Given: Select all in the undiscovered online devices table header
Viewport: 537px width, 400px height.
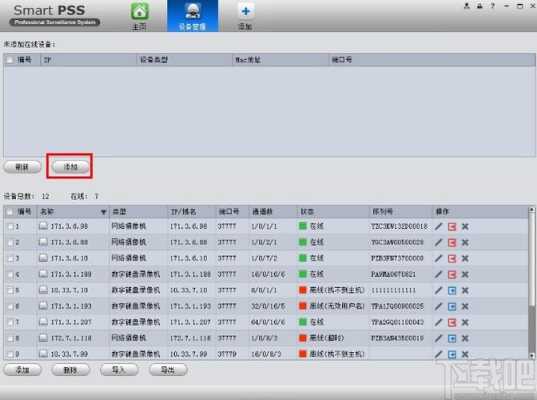Looking at the screenshot, I should [10, 60].
